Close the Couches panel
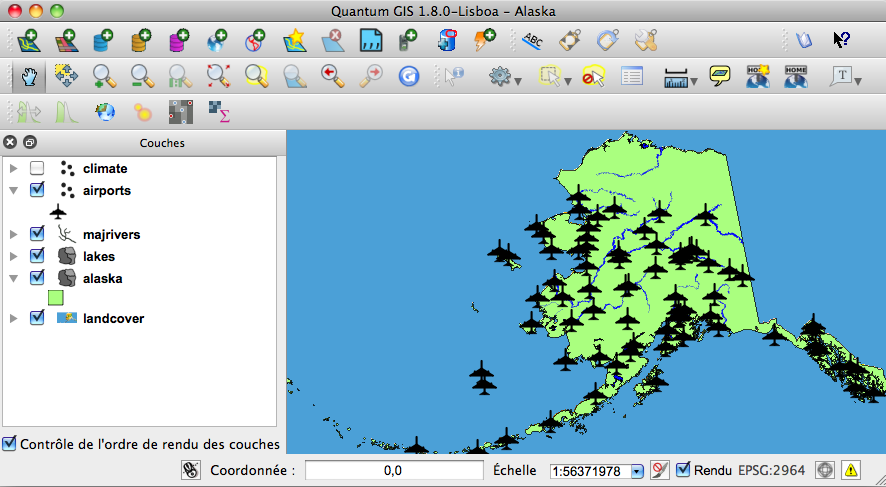886x487 pixels. coord(10,142)
